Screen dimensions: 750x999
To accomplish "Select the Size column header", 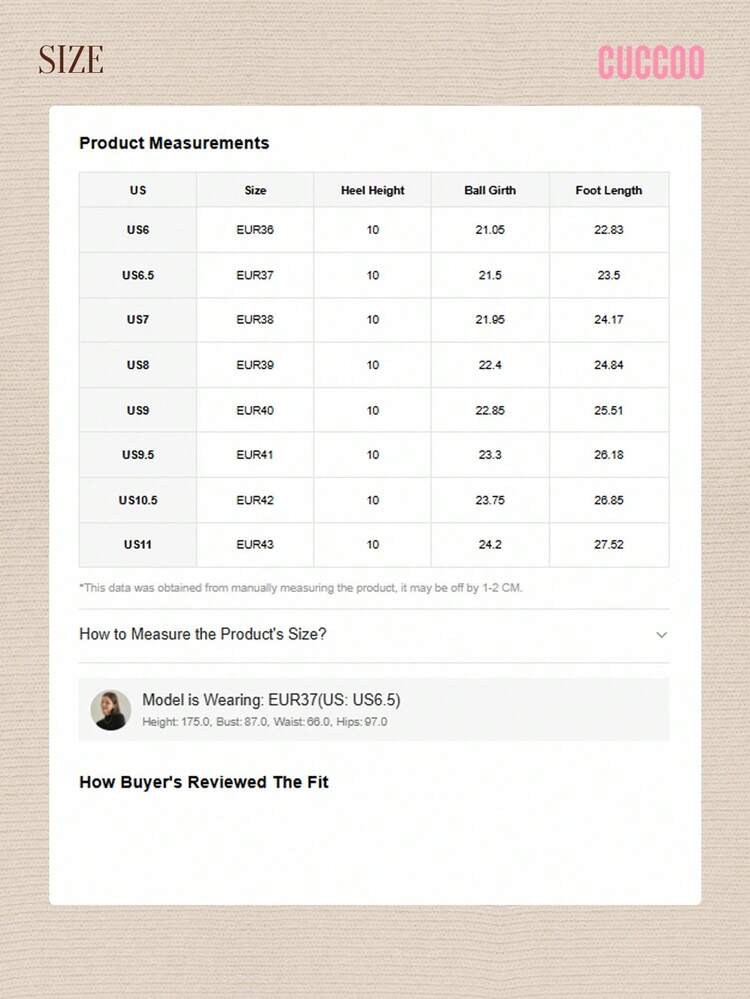I will [x=256, y=190].
